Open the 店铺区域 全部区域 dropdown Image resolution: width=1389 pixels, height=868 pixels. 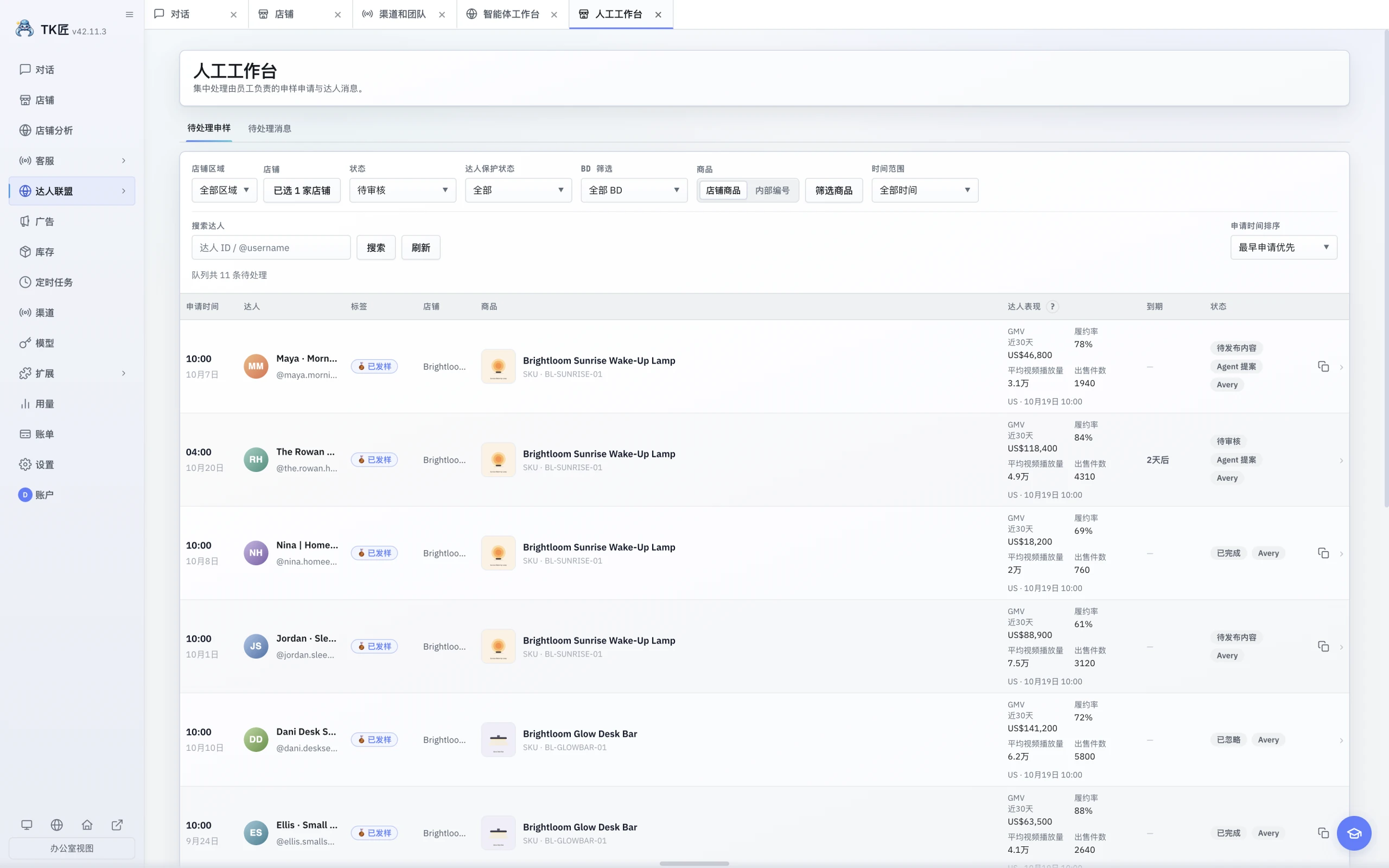tap(225, 190)
